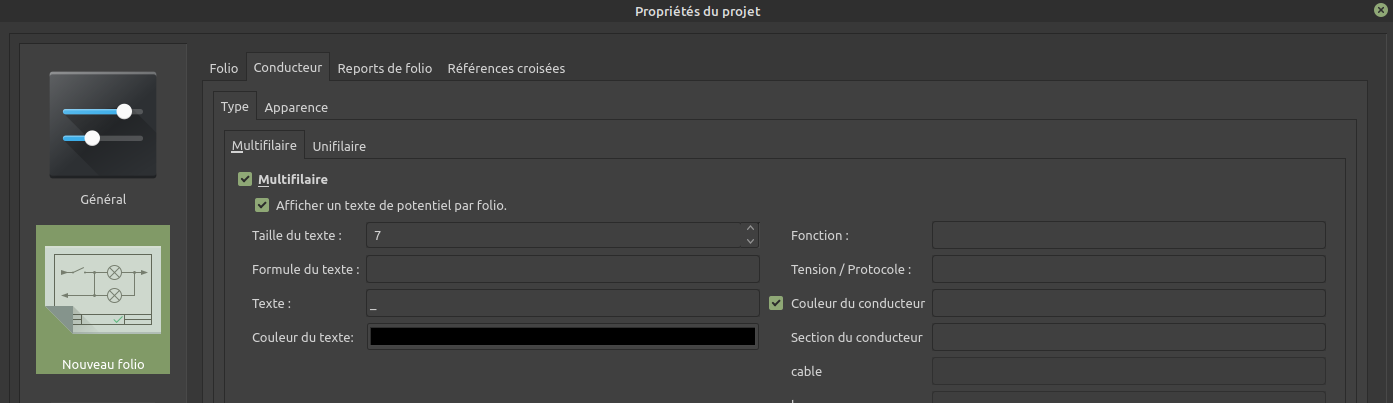The width and height of the screenshot is (1393, 403).
Task: Switch to the Folio tab
Action: tap(224, 69)
